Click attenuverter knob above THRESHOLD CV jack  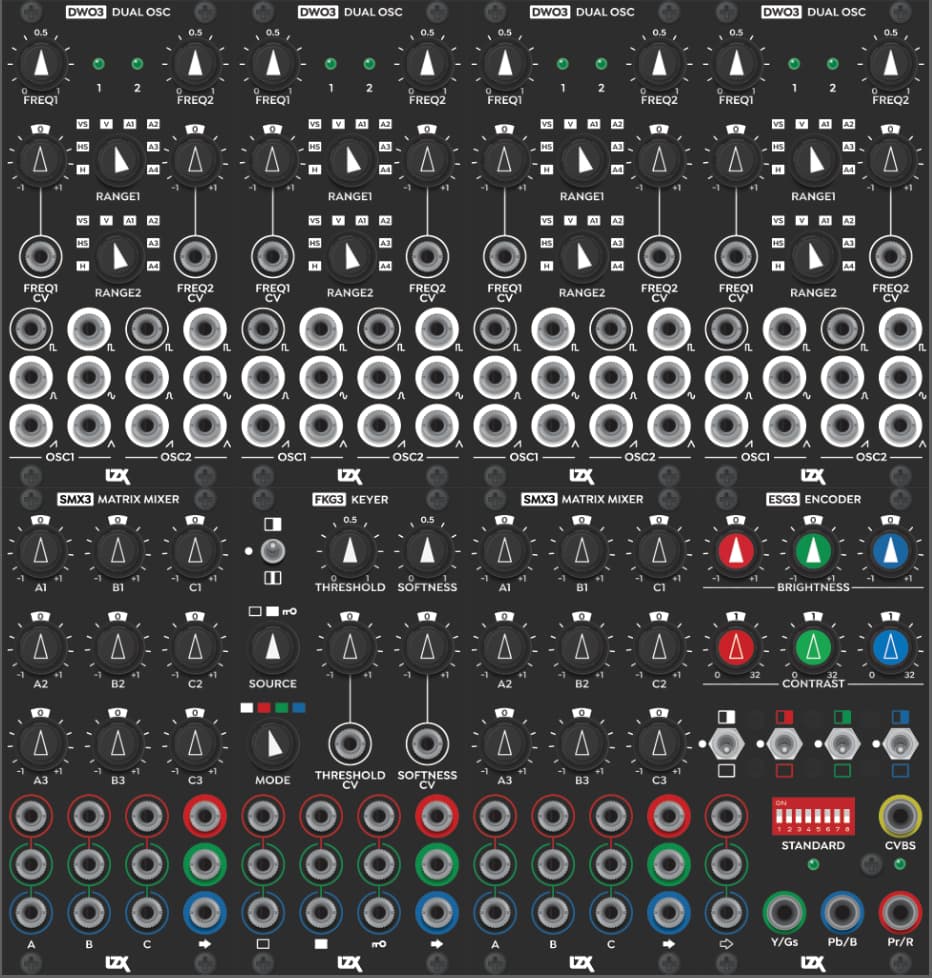pos(350,647)
